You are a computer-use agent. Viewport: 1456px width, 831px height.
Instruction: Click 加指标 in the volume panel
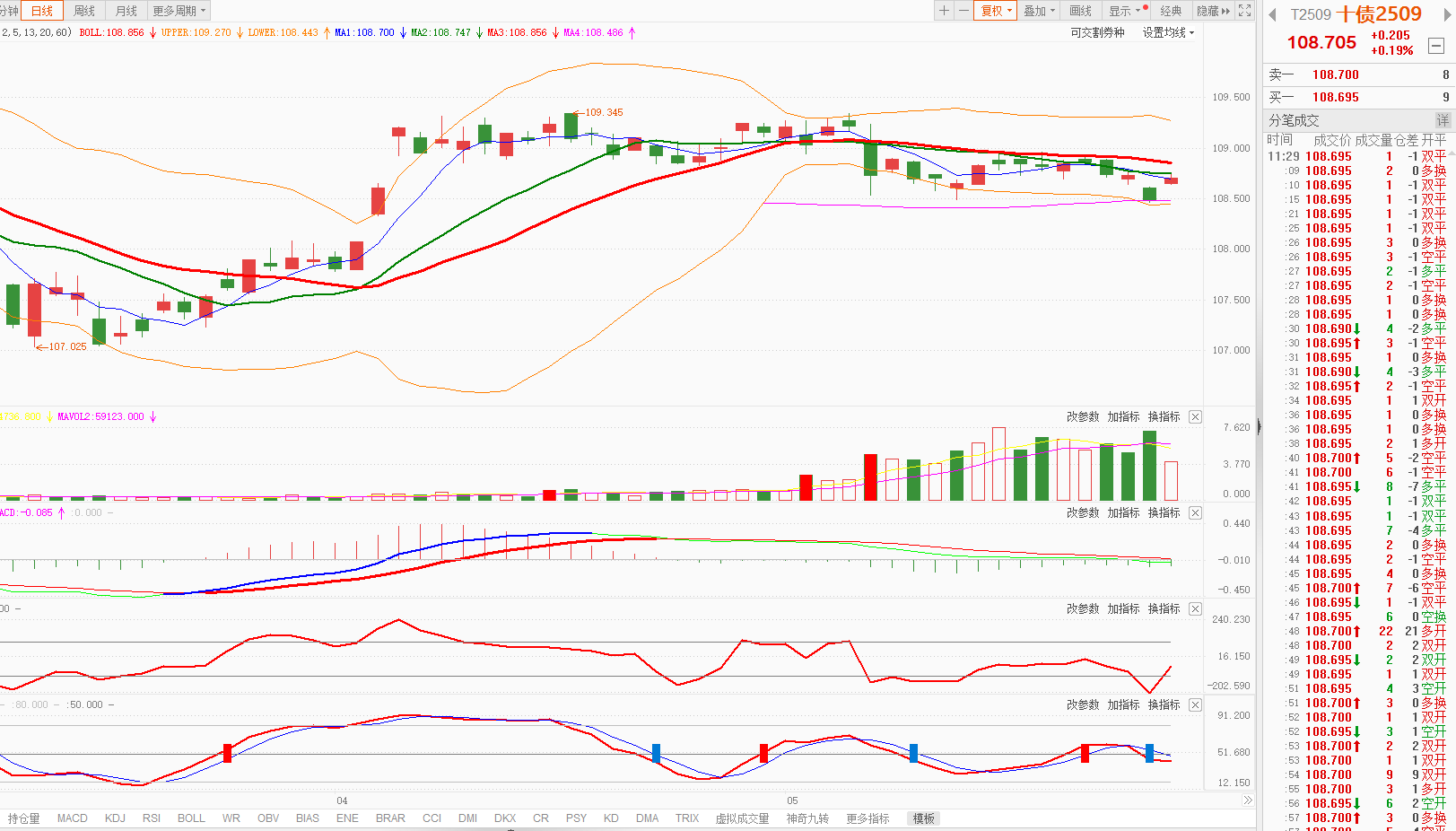click(1123, 416)
